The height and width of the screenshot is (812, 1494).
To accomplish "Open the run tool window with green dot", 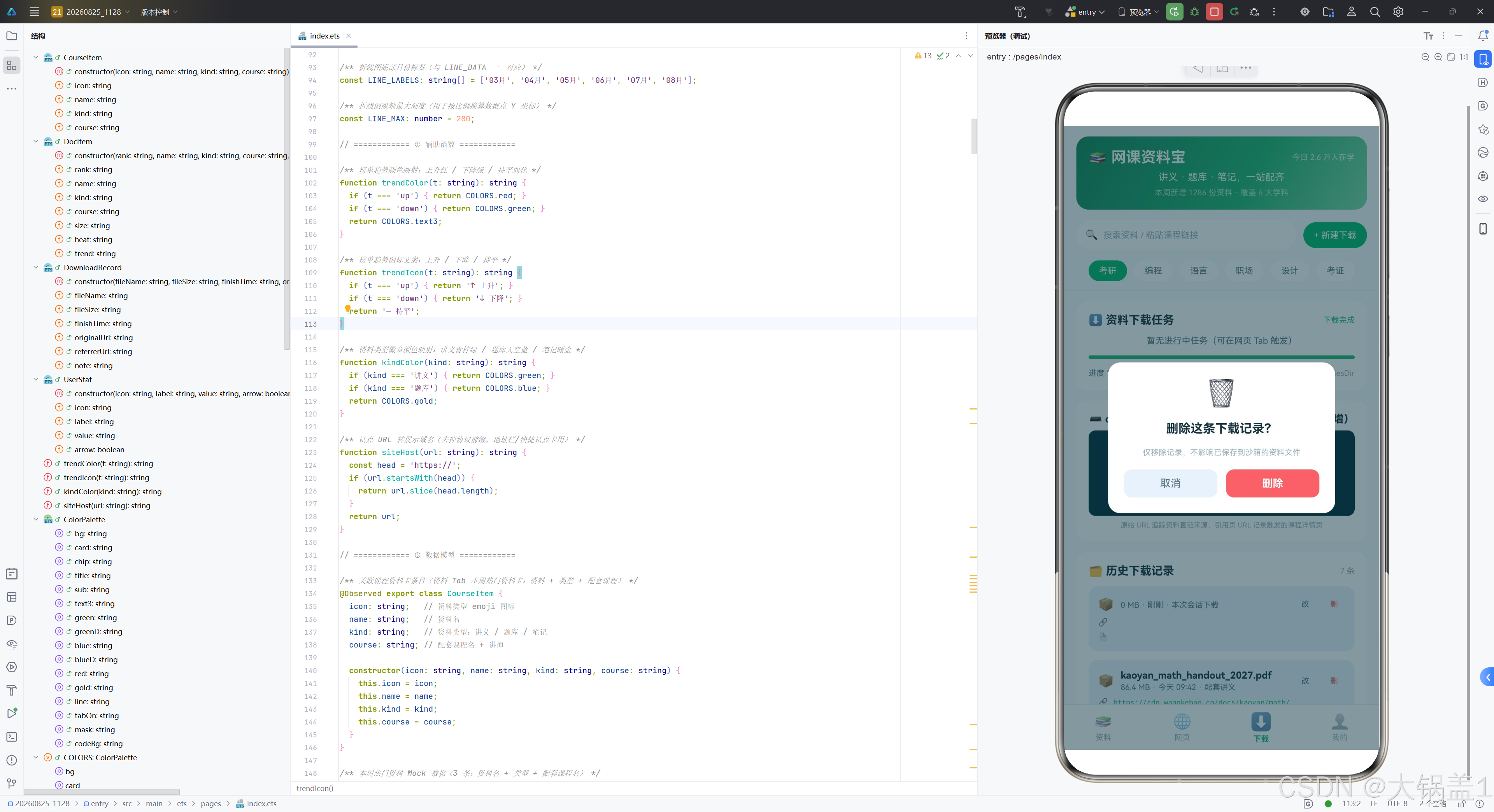I will point(12,714).
